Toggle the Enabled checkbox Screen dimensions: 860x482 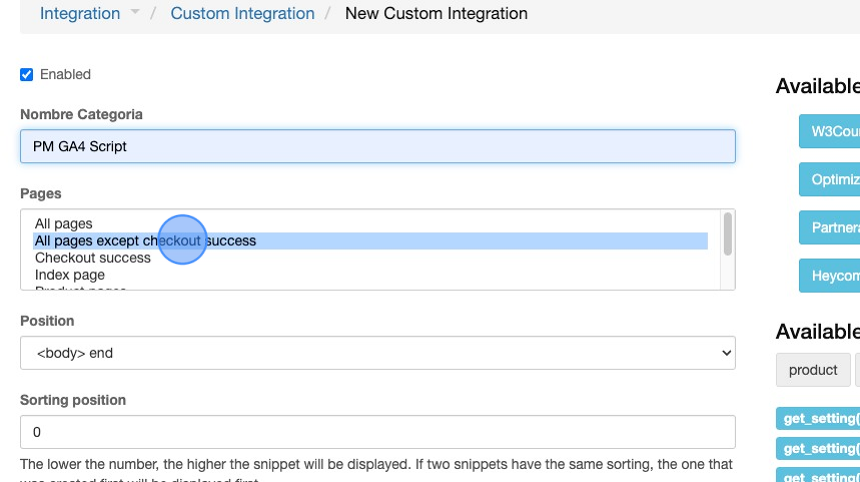tap(27, 75)
